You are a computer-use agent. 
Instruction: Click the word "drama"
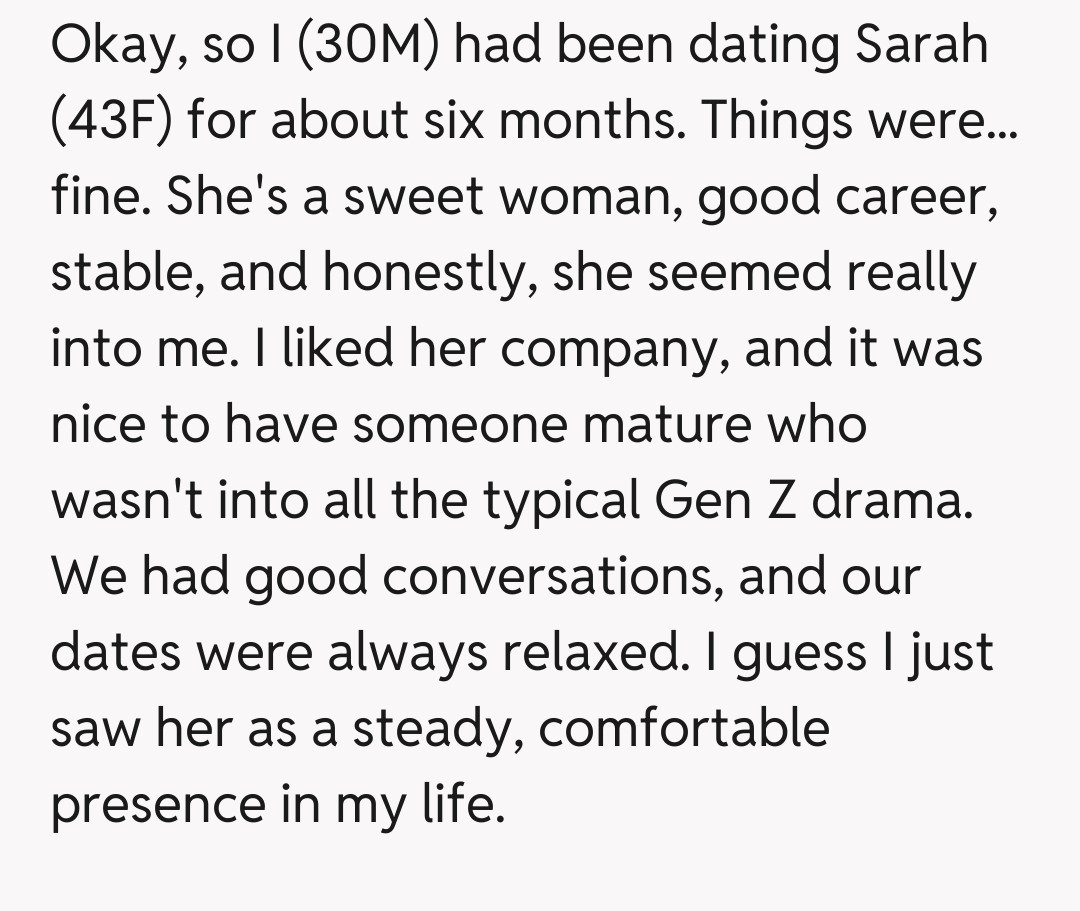[890, 499]
